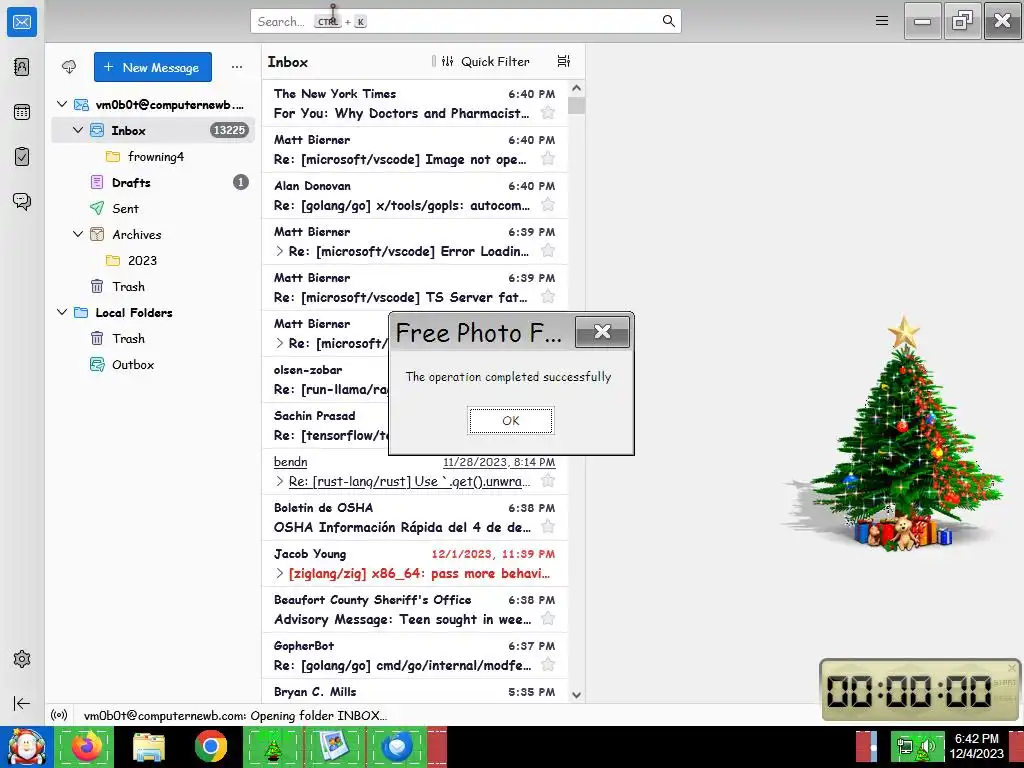Viewport: 1024px width, 768px height.
Task: Expand Jacob Young's ziglang thread
Action: click(x=280, y=573)
